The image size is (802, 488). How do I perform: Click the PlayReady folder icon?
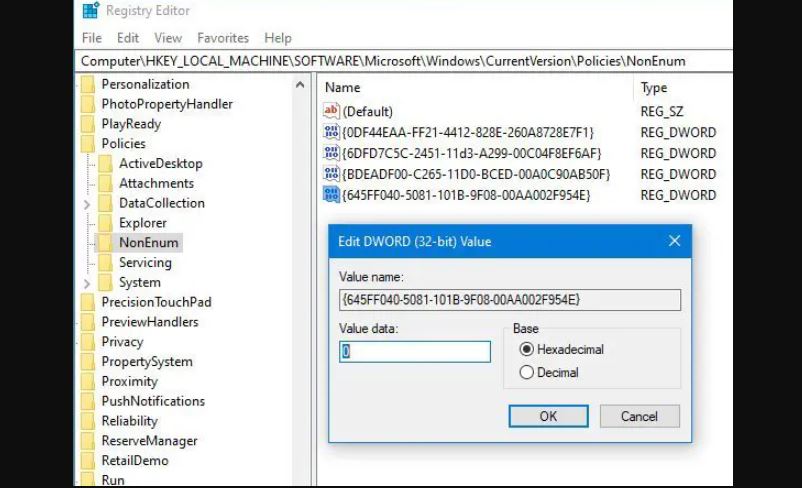pyautogui.click(x=88, y=124)
